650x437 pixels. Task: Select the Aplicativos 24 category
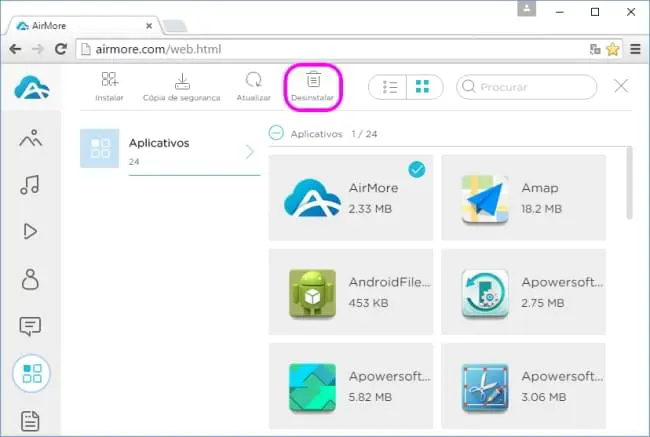(x=170, y=151)
